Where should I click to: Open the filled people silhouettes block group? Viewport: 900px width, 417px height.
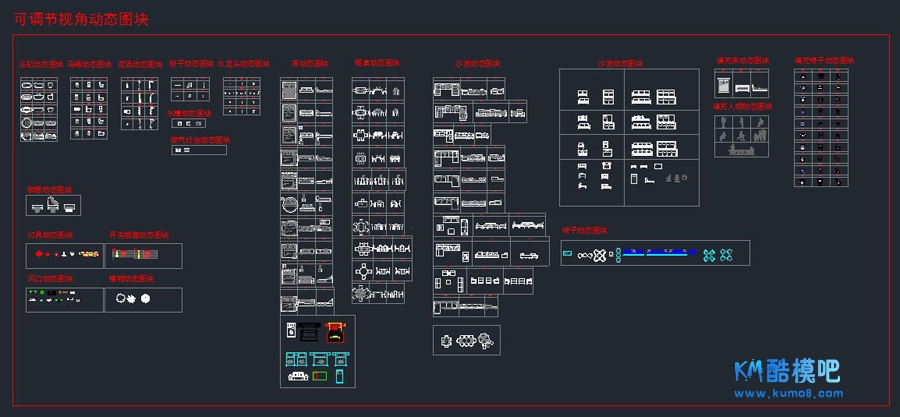[742, 135]
